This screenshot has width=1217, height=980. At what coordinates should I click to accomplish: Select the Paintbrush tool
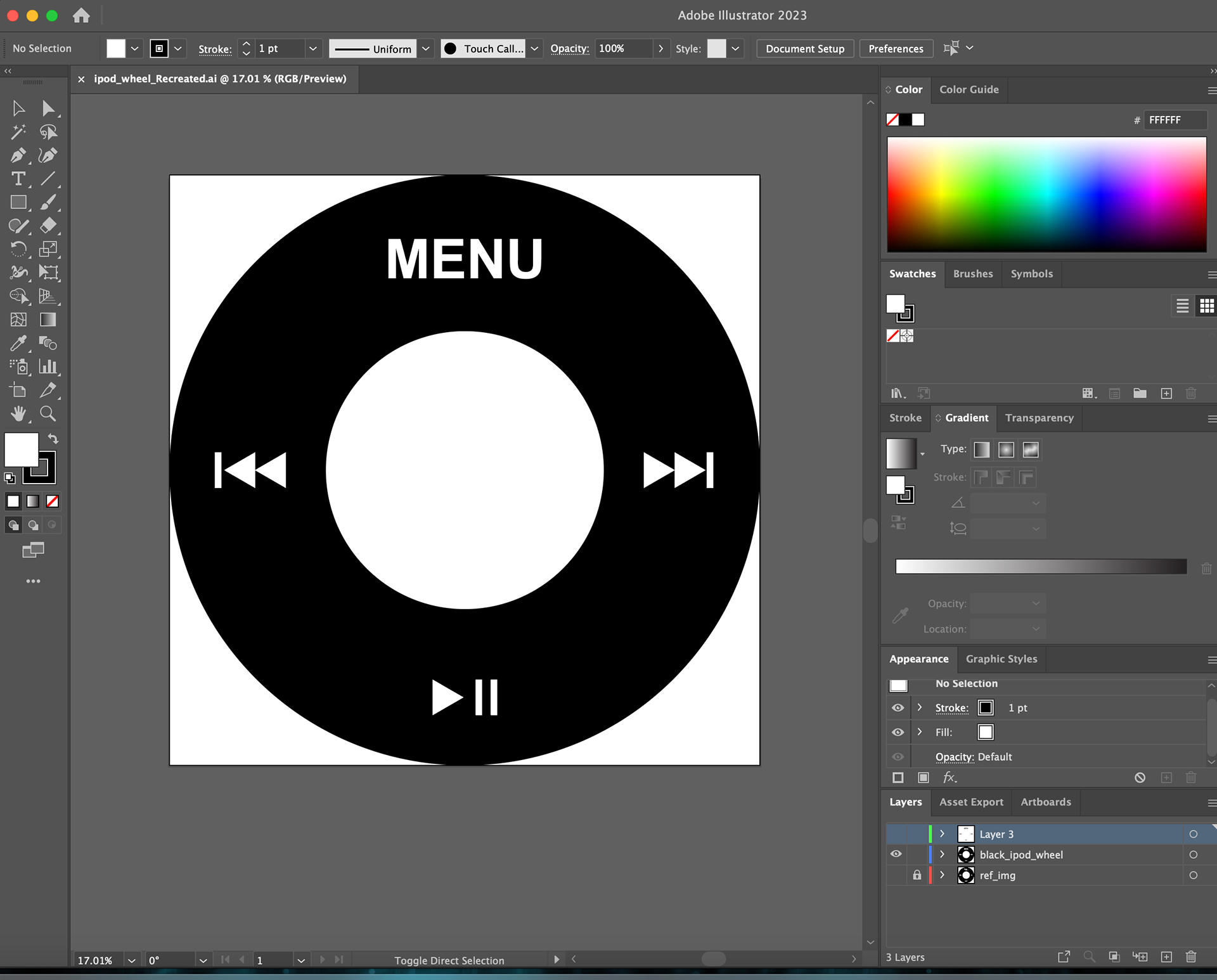(48, 202)
